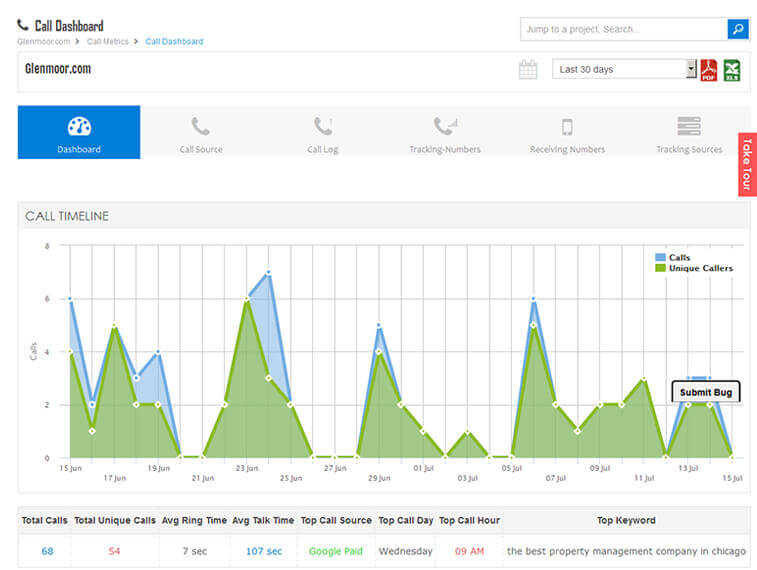
Task: Click the 23 Jun peak data point
Action: coord(246,299)
